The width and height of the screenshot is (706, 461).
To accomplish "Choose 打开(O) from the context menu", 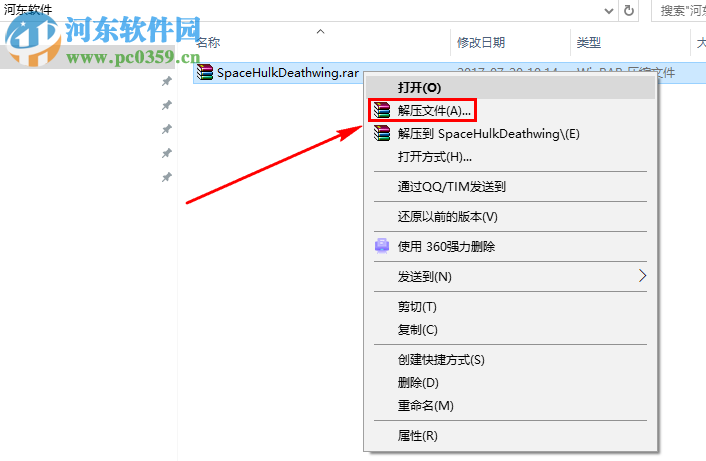I will [511, 87].
